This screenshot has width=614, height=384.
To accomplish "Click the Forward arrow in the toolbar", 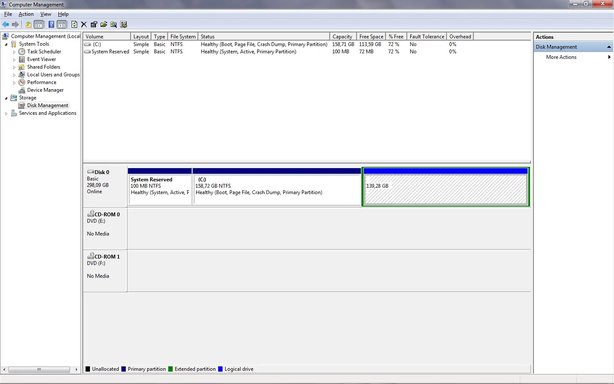I will click(x=15, y=24).
